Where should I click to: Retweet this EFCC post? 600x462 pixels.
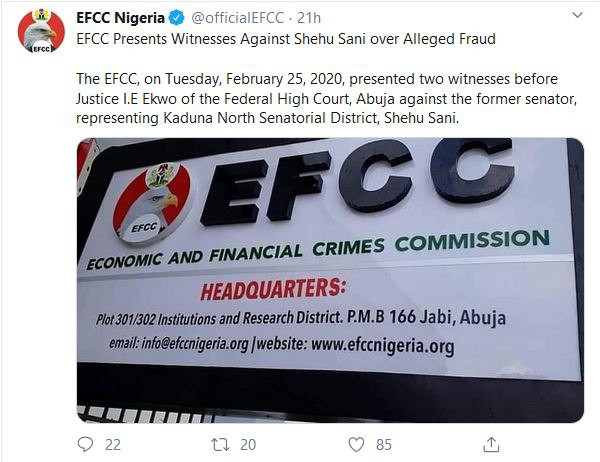(x=220, y=443)
